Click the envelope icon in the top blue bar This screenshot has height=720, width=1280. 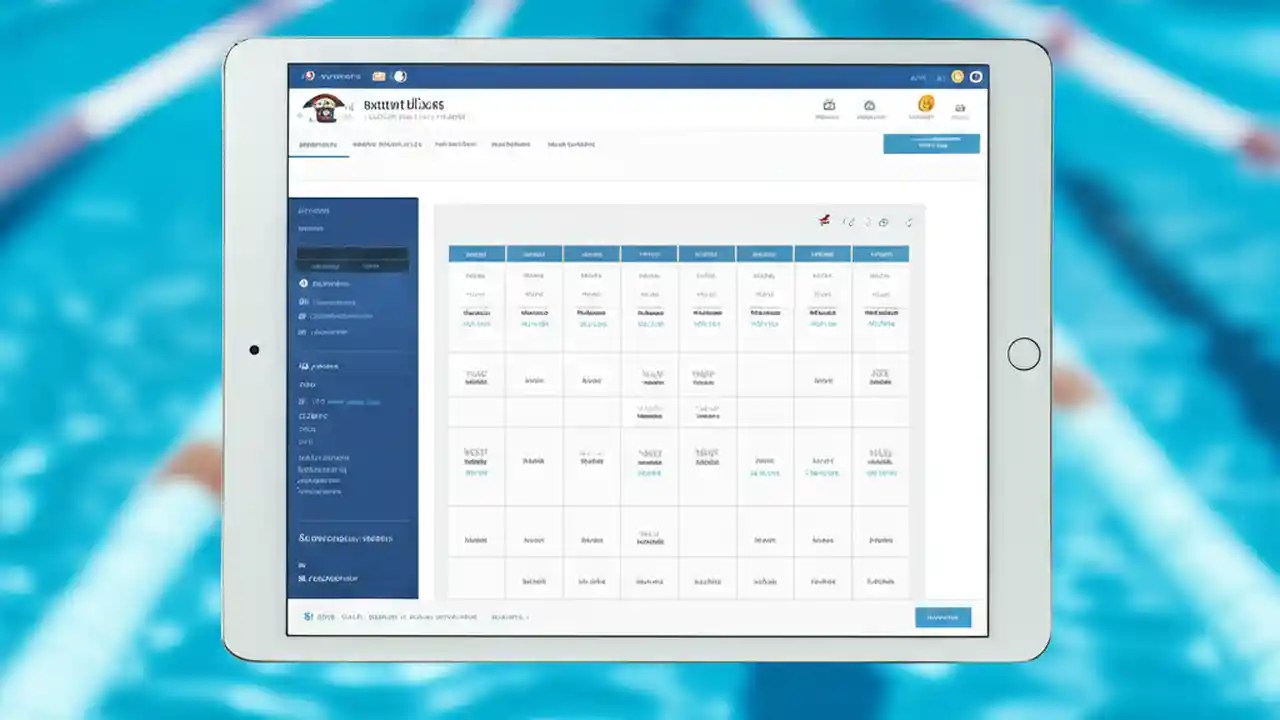[x=378, y=75]
